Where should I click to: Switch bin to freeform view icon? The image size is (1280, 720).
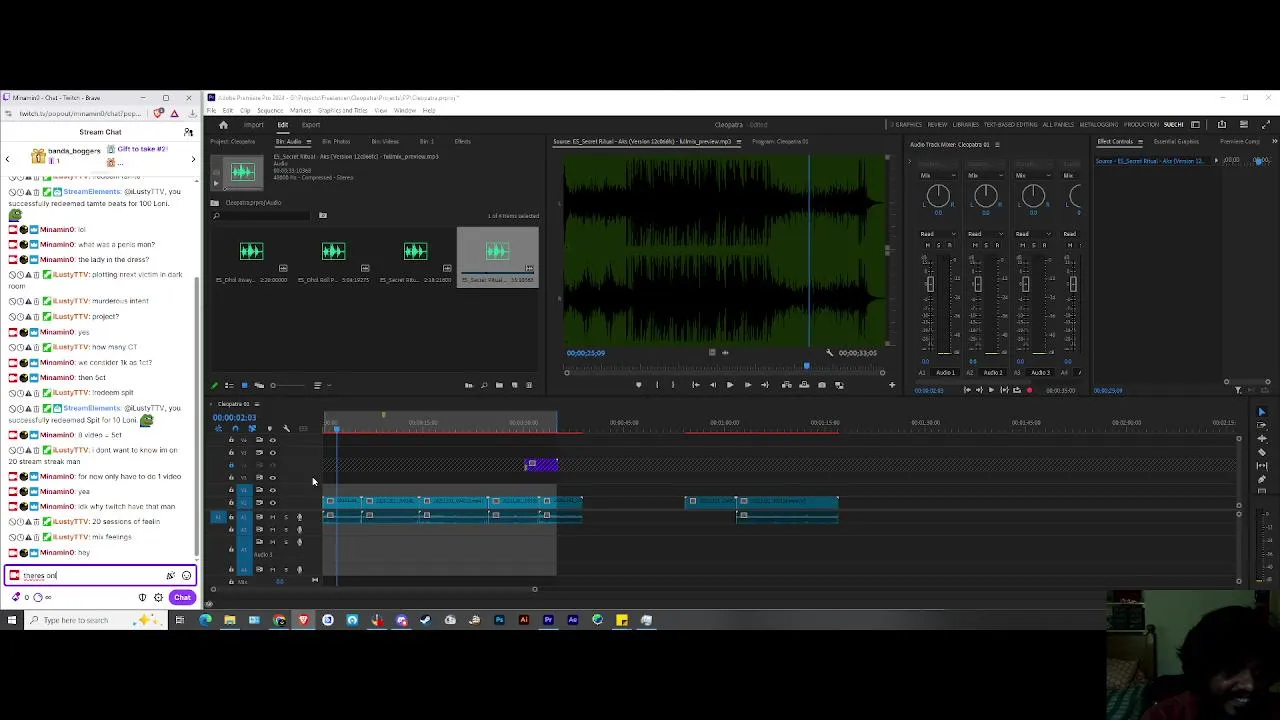pos(259,385)
